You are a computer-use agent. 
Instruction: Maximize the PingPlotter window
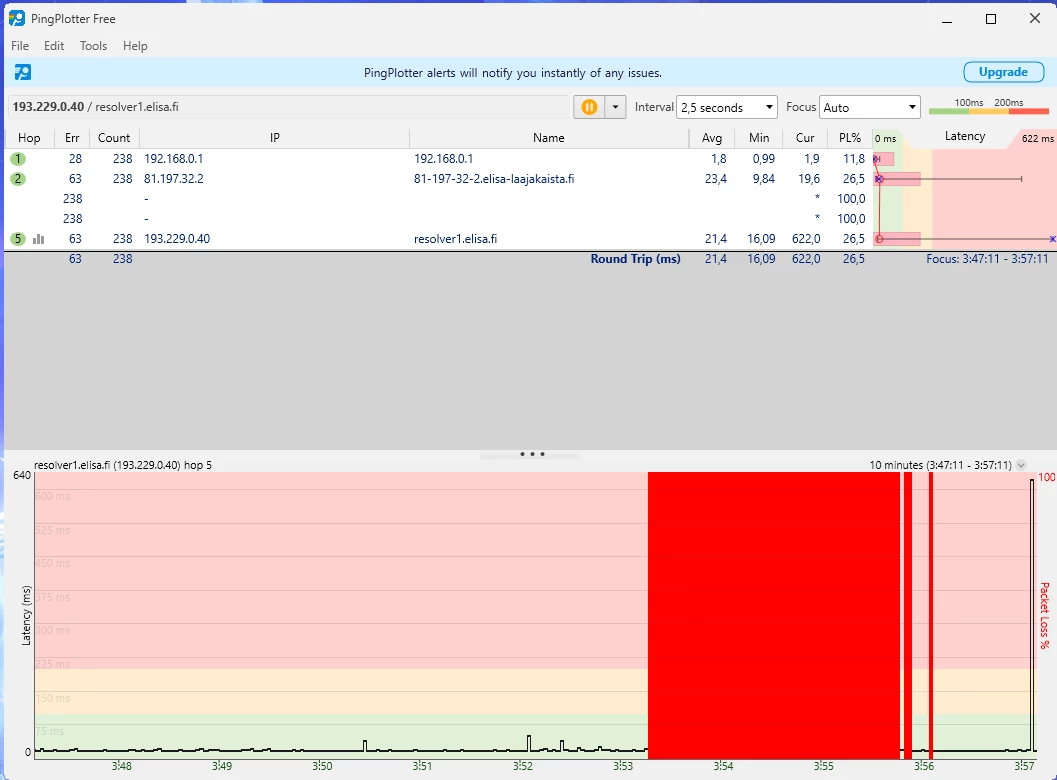pyautogui.click(x=991, y=19)
